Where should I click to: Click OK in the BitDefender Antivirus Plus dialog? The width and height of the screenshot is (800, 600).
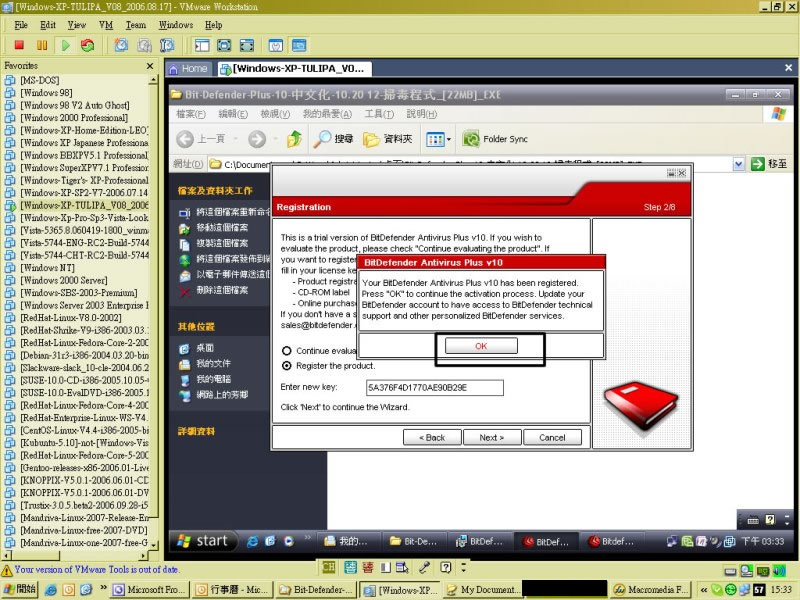pos(481,346)
